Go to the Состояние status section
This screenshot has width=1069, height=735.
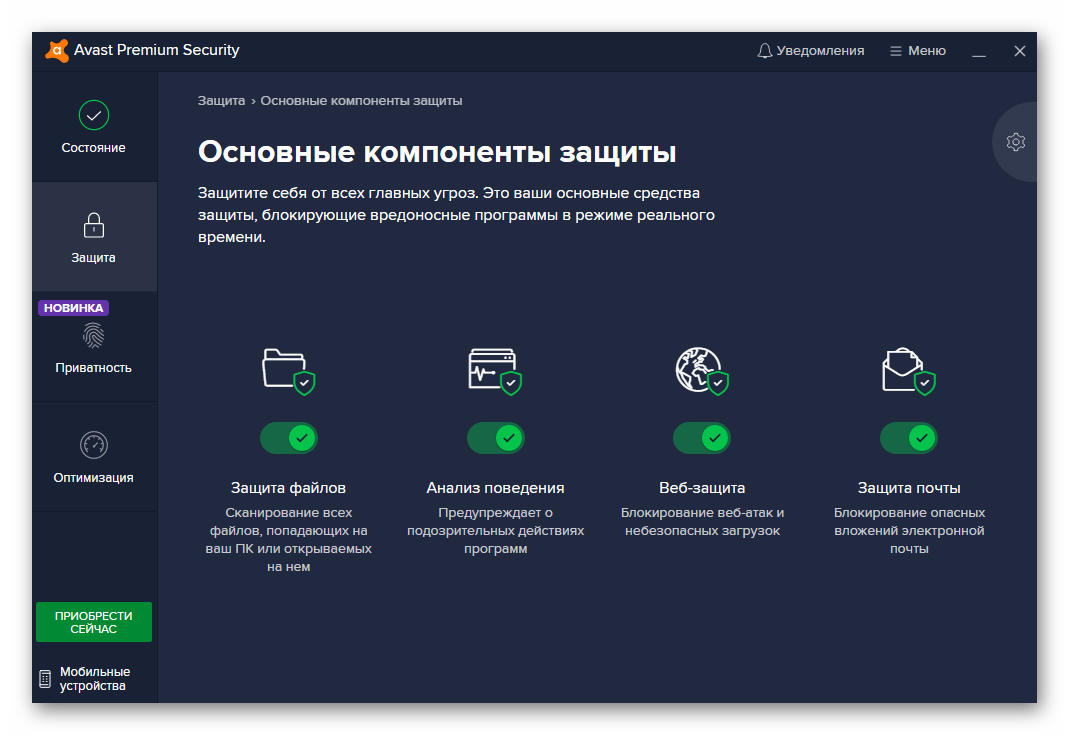coord(93,127)
